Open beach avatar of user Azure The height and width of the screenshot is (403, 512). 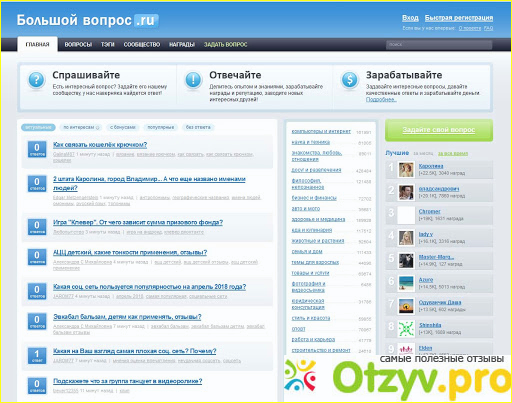[406, 283]
